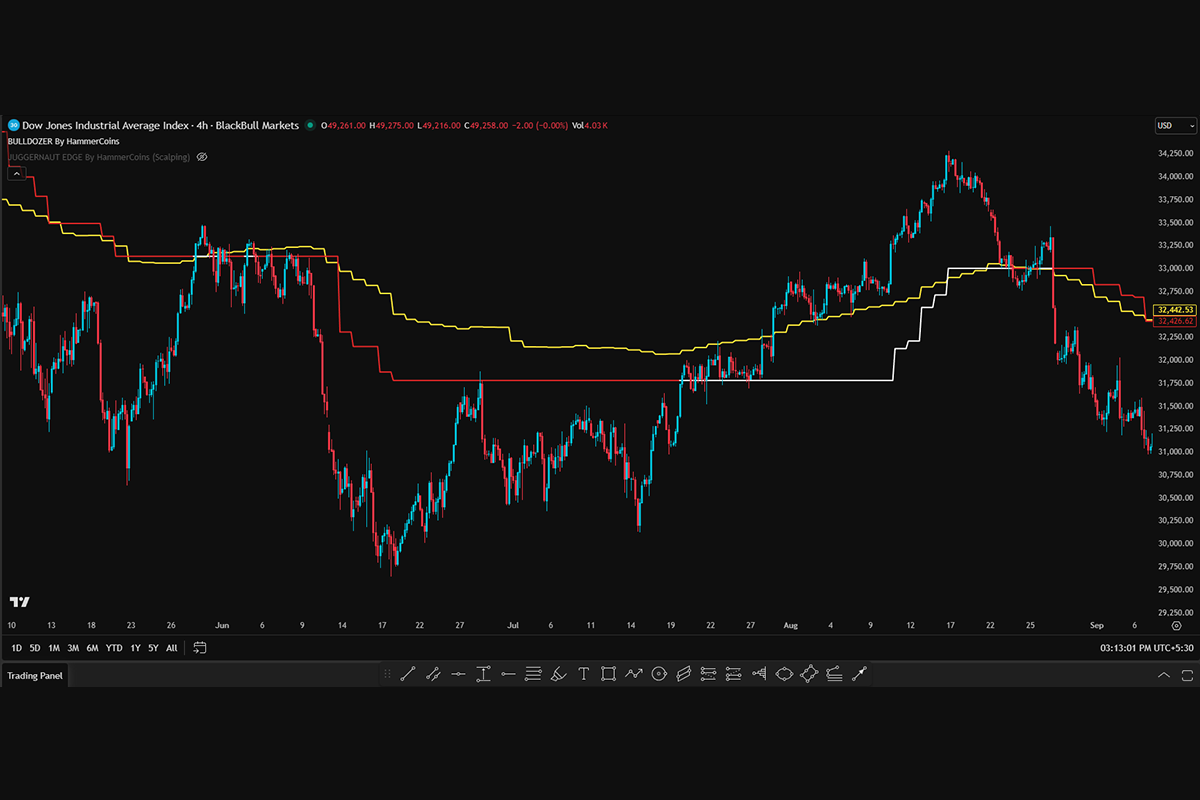Viewport: 1200px width, 800px height.
Task: Select the Text tool in drawing toolbar
Action: click(x=583, y=675)
